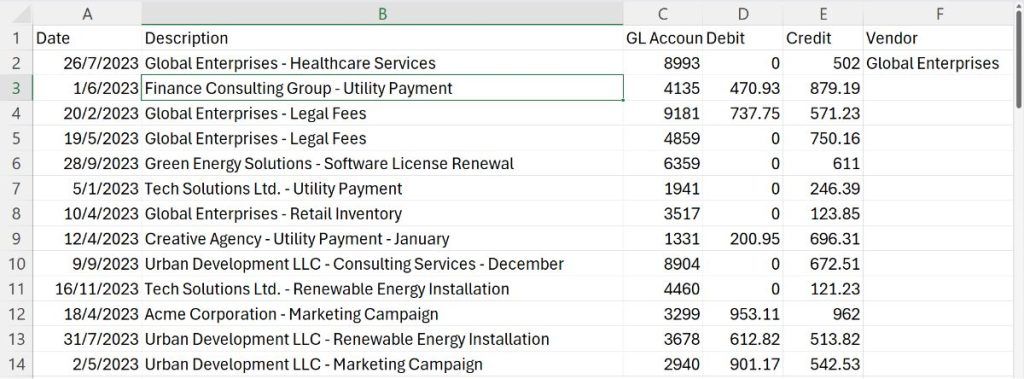
Task: Select GL account 4135 cell
Action: (663, 88)
